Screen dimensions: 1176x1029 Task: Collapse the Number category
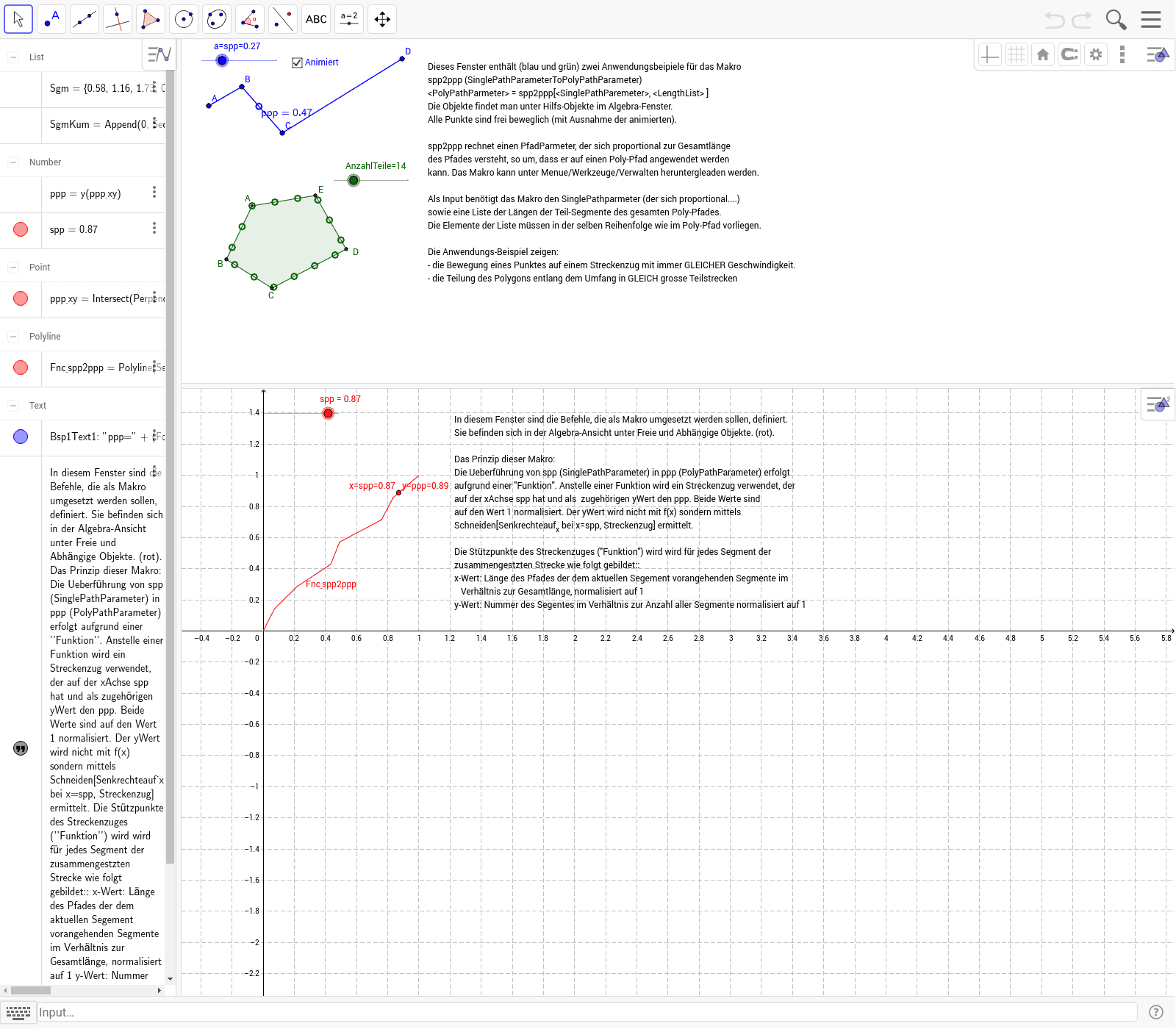(x=13, y=162)
